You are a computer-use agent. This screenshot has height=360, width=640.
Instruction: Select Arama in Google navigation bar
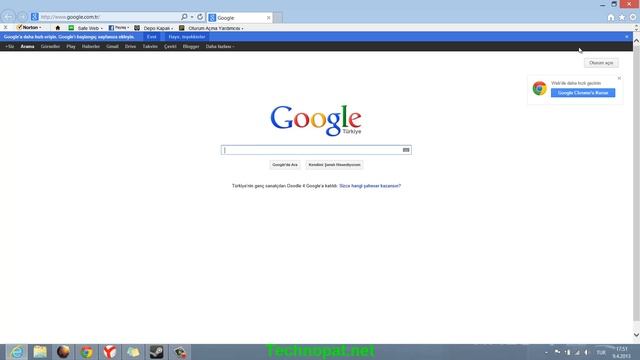(x=27, y=47)
